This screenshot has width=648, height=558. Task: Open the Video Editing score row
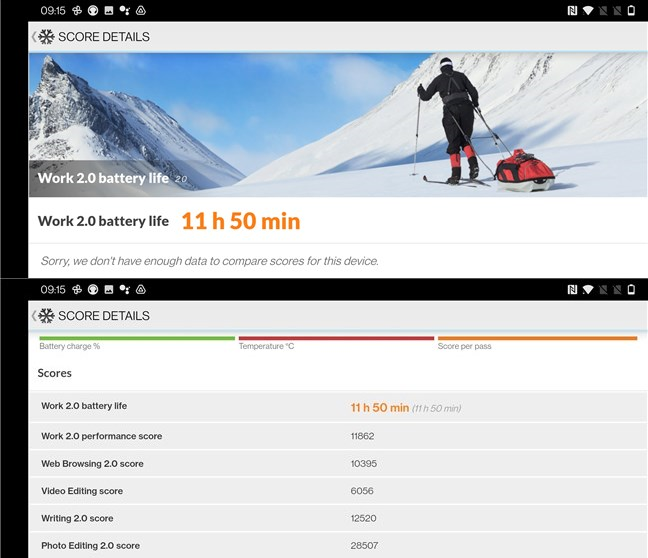338,491
